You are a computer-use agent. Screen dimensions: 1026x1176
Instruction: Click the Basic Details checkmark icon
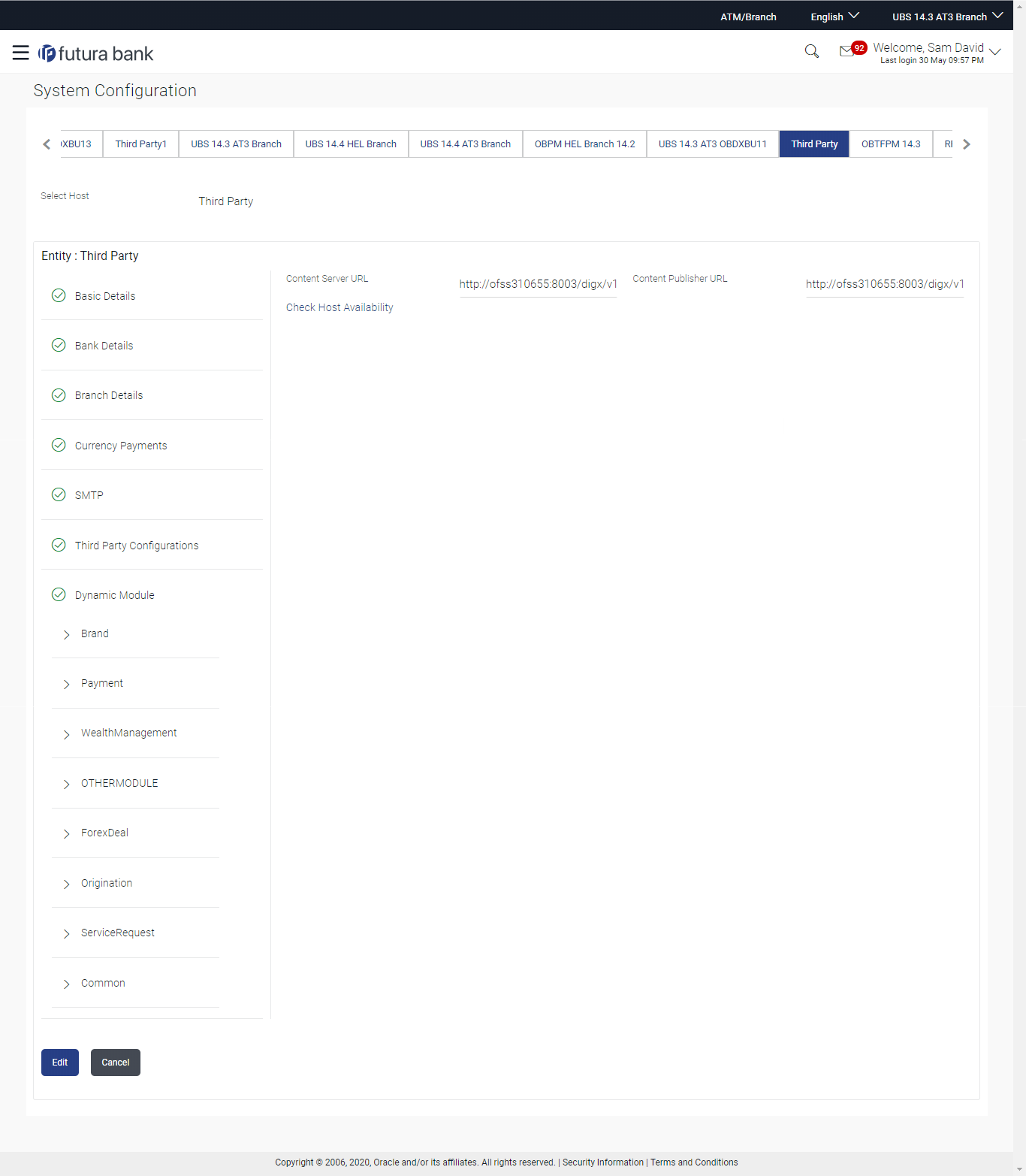point(59,295)
